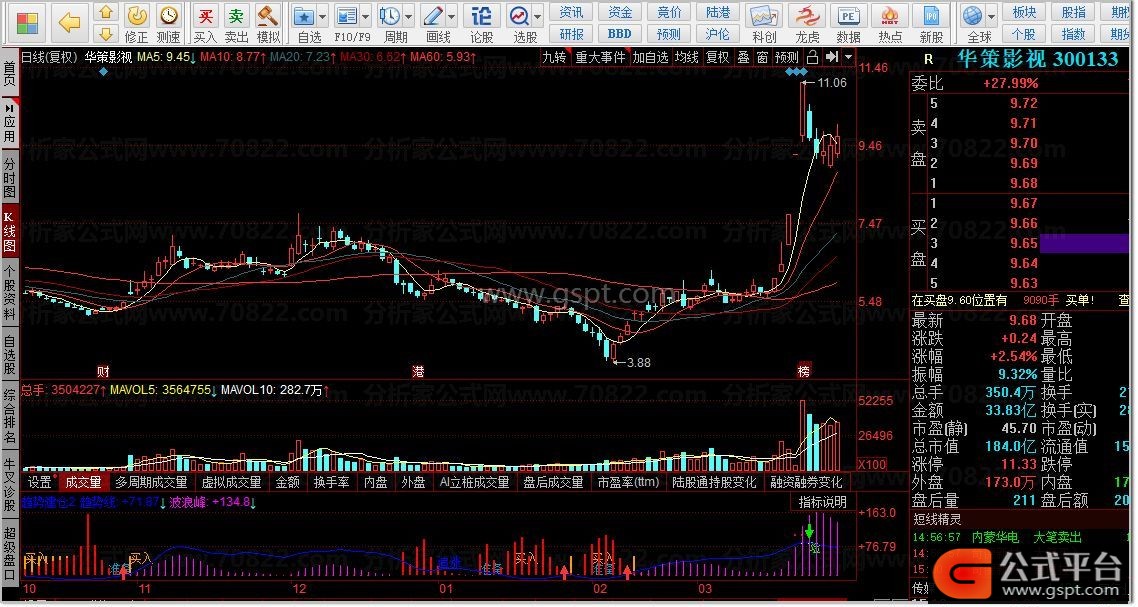Click the 内蒙华电 ticker entry
1138x607 pixels.
[x=995, y=537]
